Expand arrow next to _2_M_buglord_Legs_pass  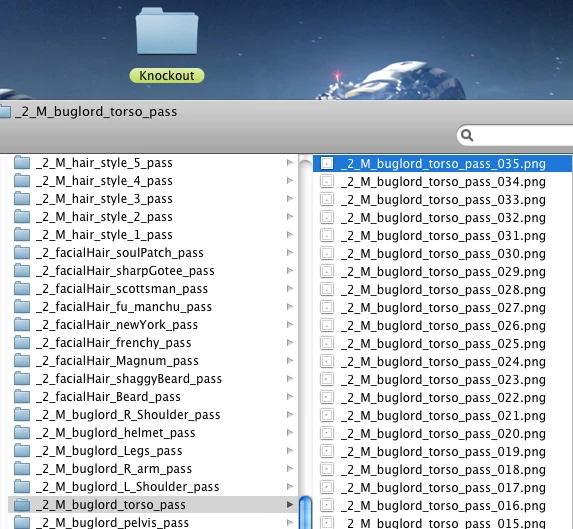click(x=290, y=450)
